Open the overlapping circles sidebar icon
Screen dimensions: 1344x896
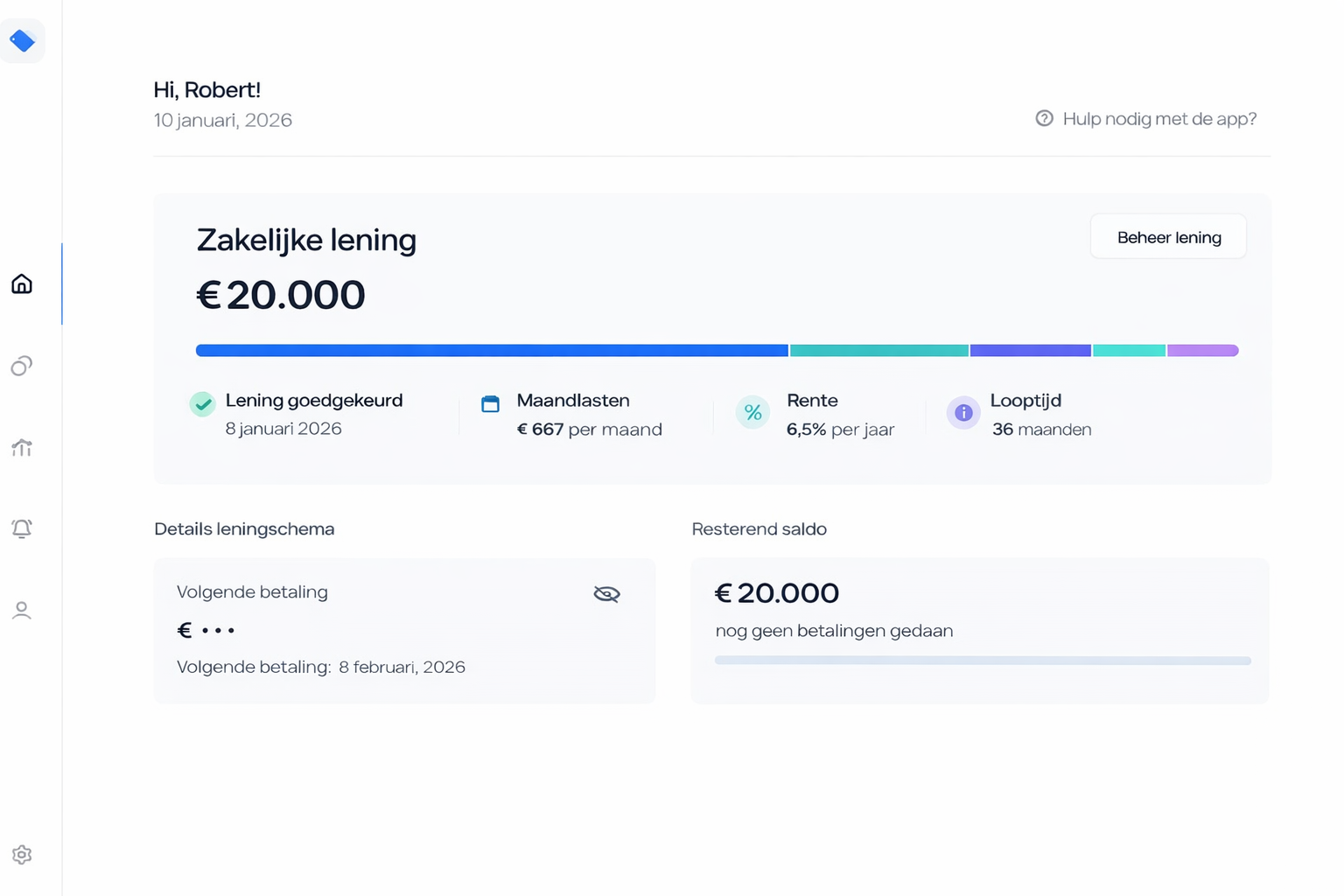22,366
